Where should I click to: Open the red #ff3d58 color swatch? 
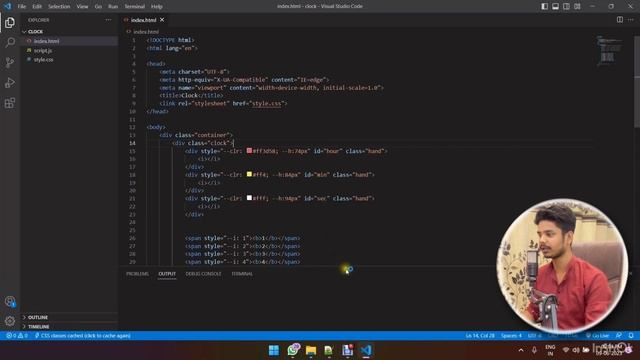pos(249,151)
